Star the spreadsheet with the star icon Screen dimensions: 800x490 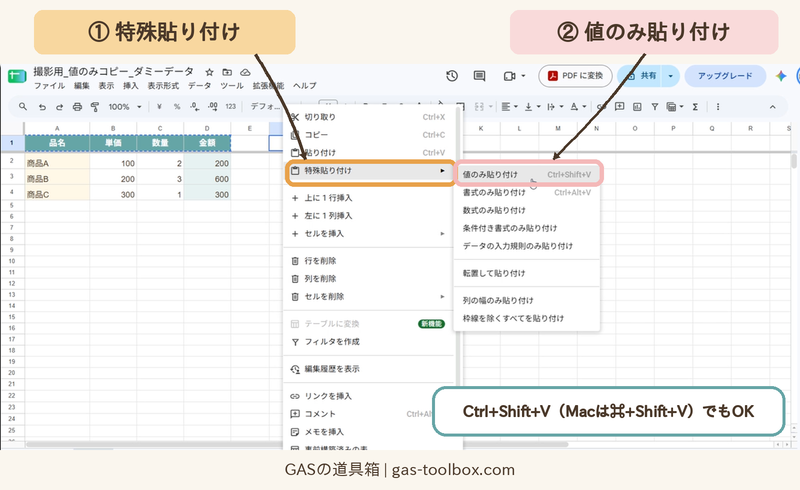pyautogui.click(x=209, y=72)
